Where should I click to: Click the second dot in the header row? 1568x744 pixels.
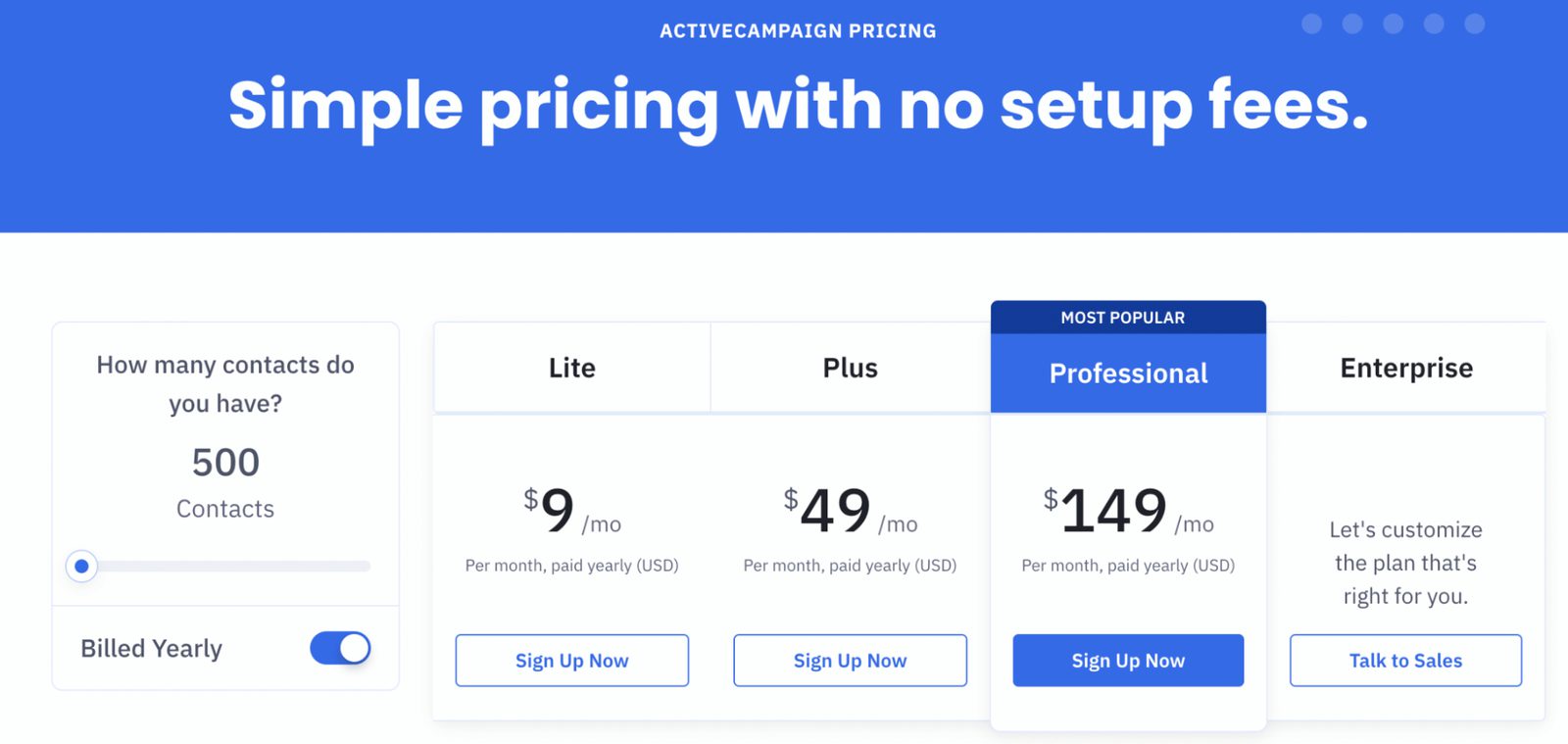(x=1352, y=24)
